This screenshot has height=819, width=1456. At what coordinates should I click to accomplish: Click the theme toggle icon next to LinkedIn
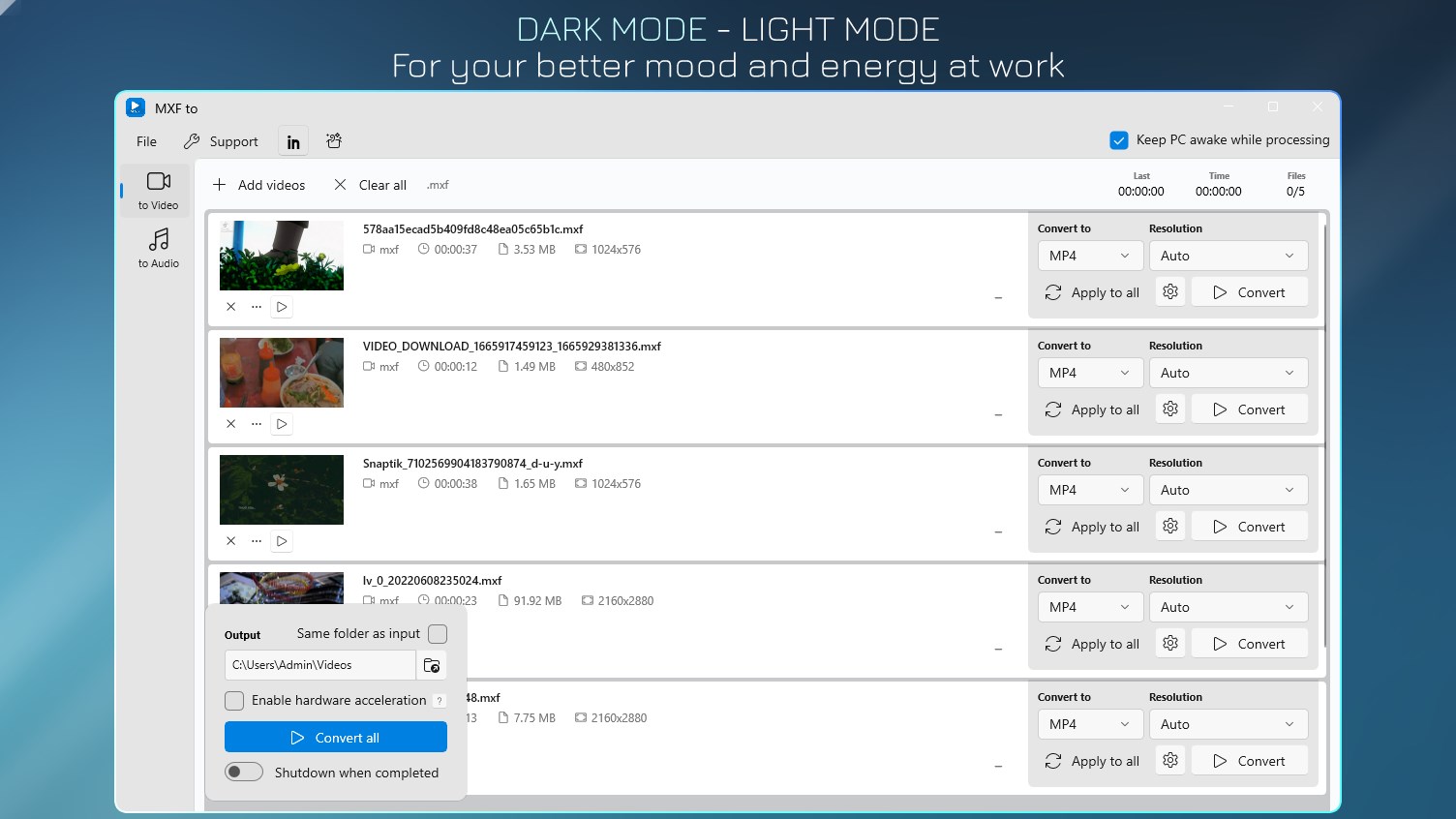click(334, 141)
